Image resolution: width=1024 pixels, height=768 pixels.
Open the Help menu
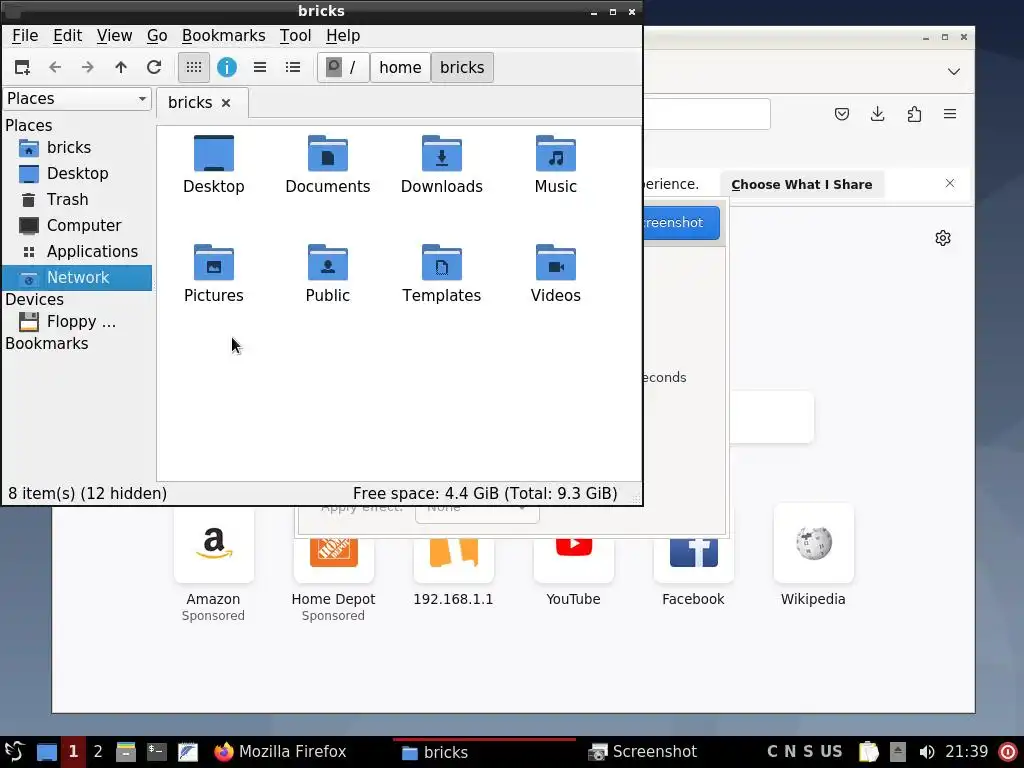[343, 36]
